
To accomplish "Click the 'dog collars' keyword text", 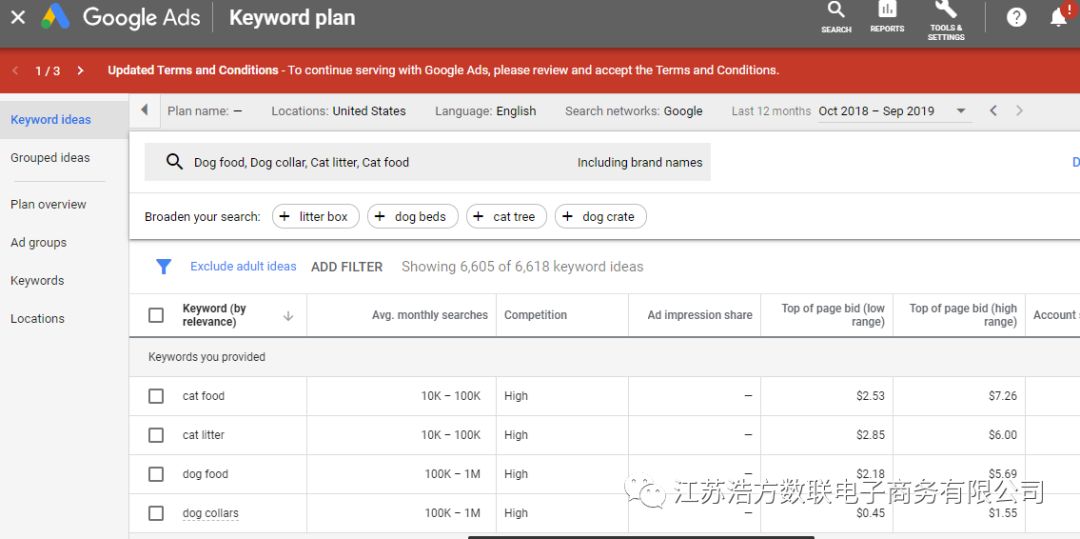I will 210,514.
